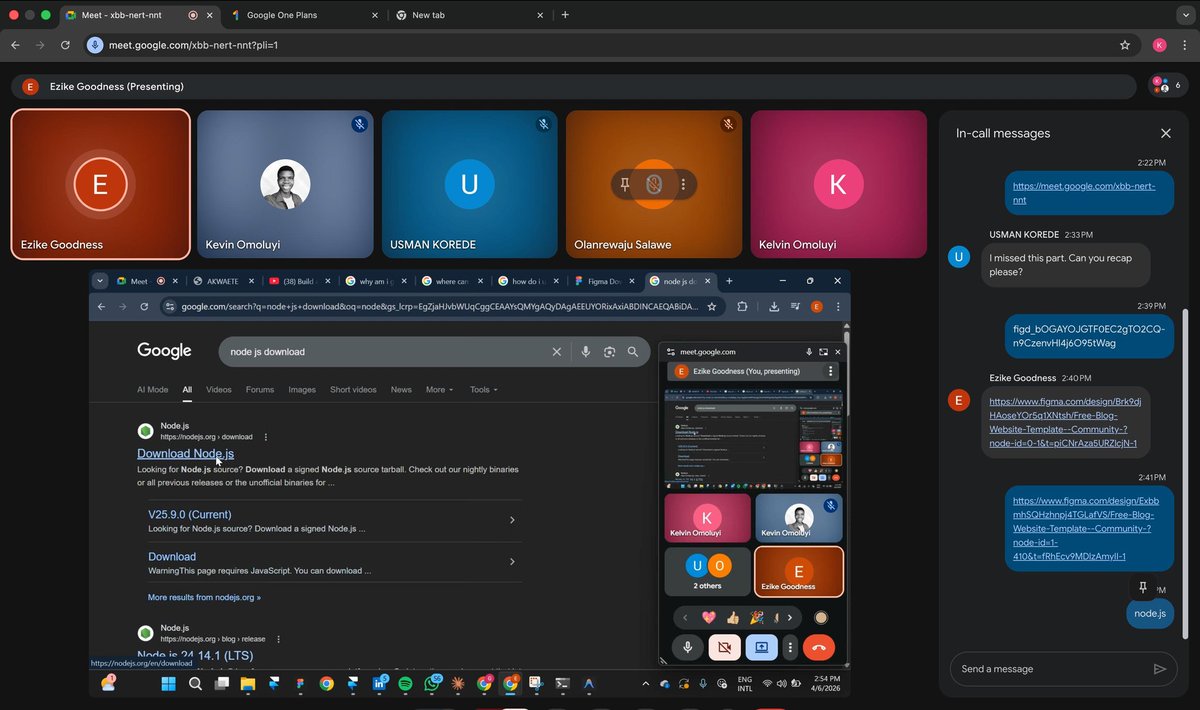Open more options on Olanrewaju Salawe's tile

[683, 185]
